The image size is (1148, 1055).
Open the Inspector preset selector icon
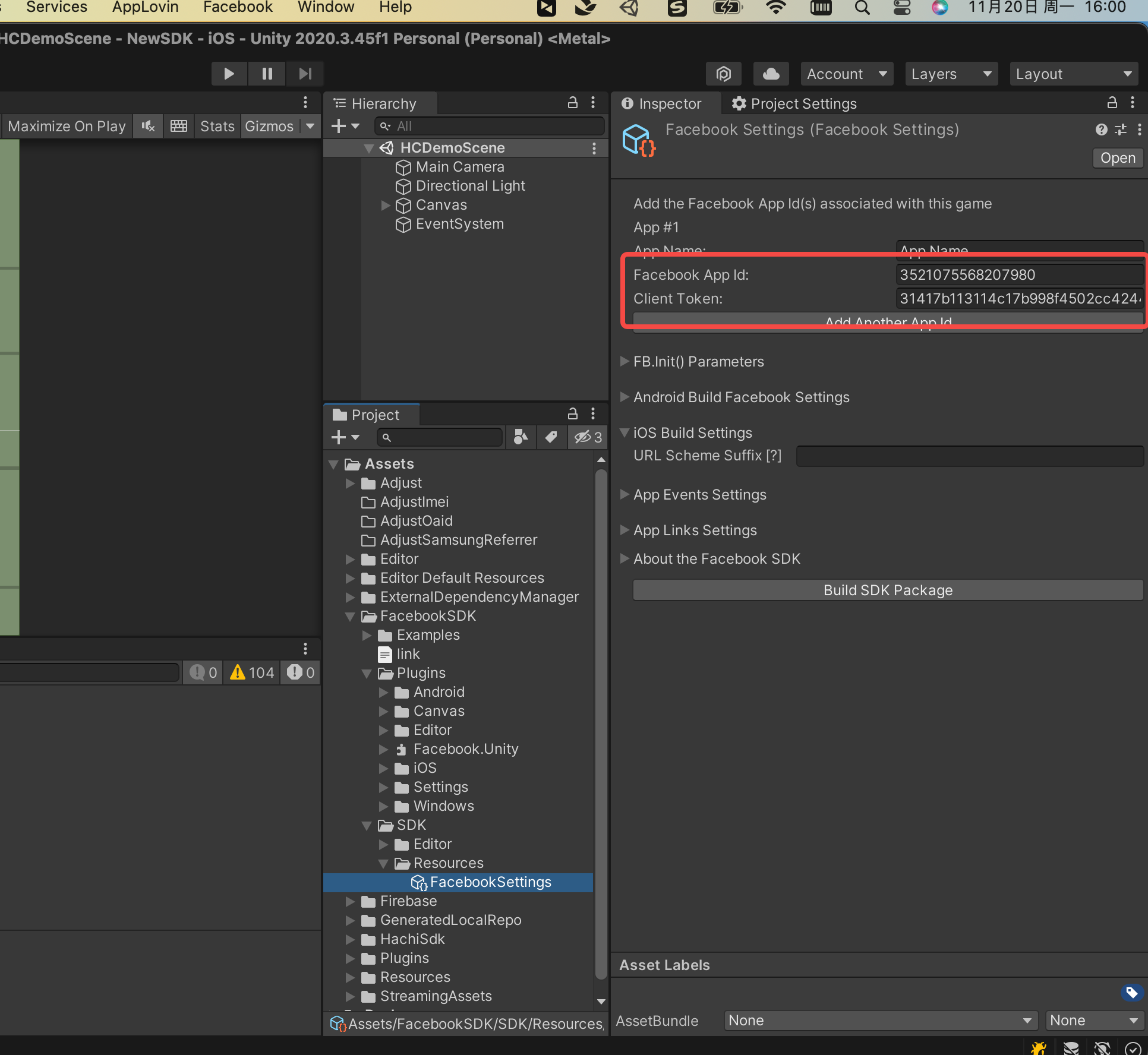(1120, 129)
